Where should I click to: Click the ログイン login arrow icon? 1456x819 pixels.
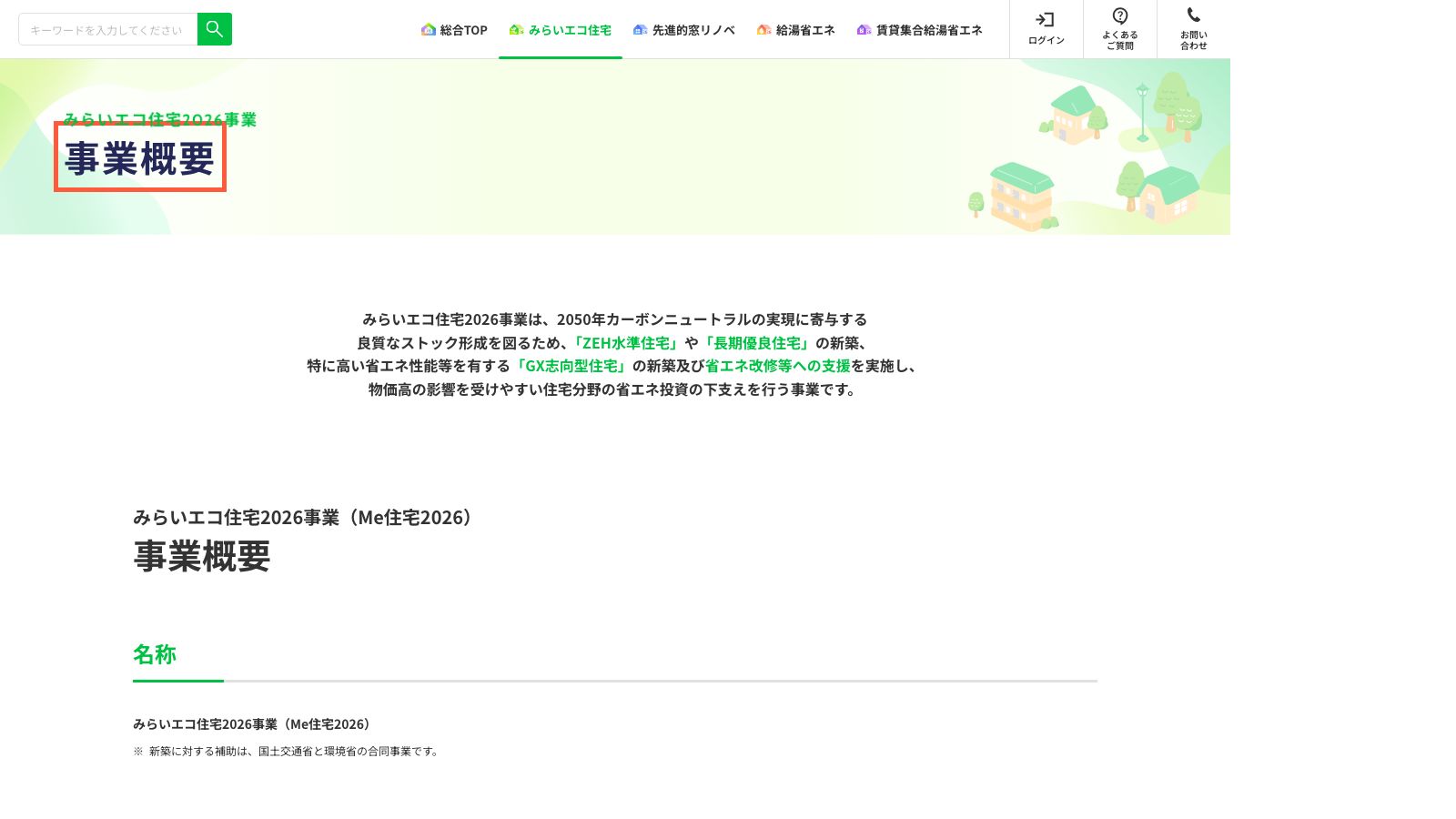(1046, 20)
